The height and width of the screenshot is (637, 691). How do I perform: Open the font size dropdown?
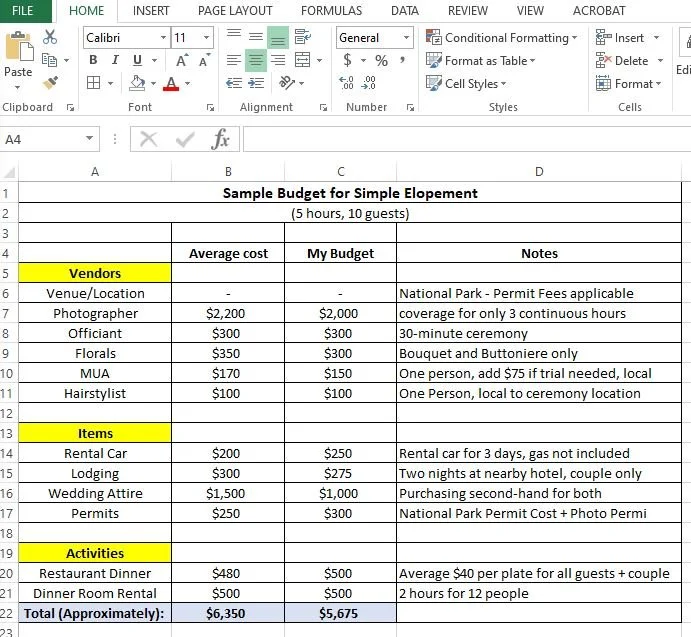click(206, 37)
